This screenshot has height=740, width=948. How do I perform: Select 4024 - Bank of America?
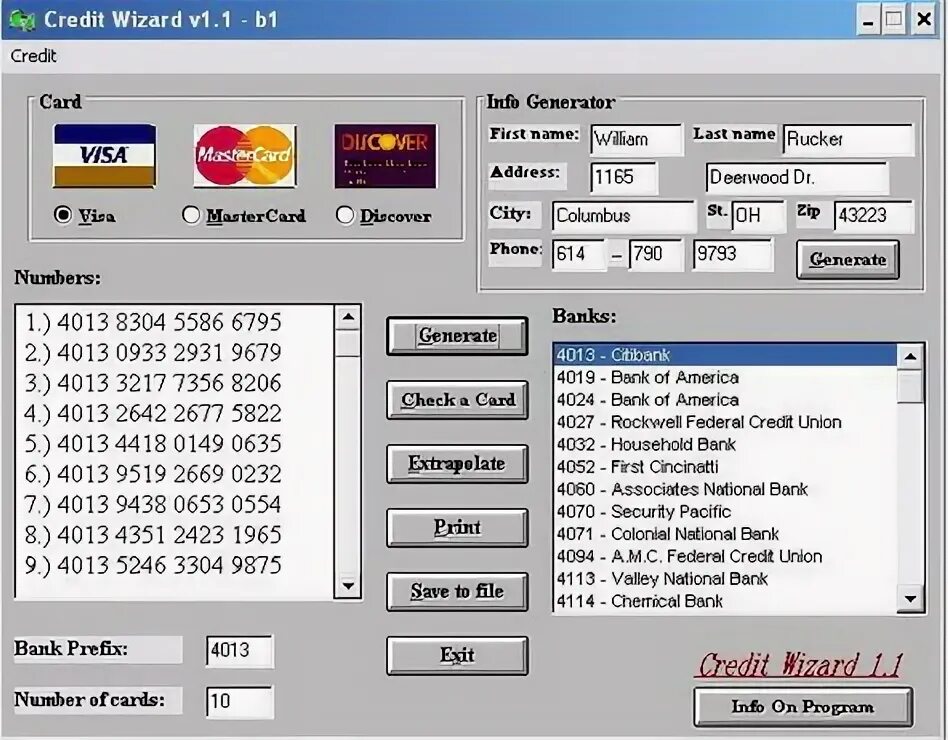725,400
